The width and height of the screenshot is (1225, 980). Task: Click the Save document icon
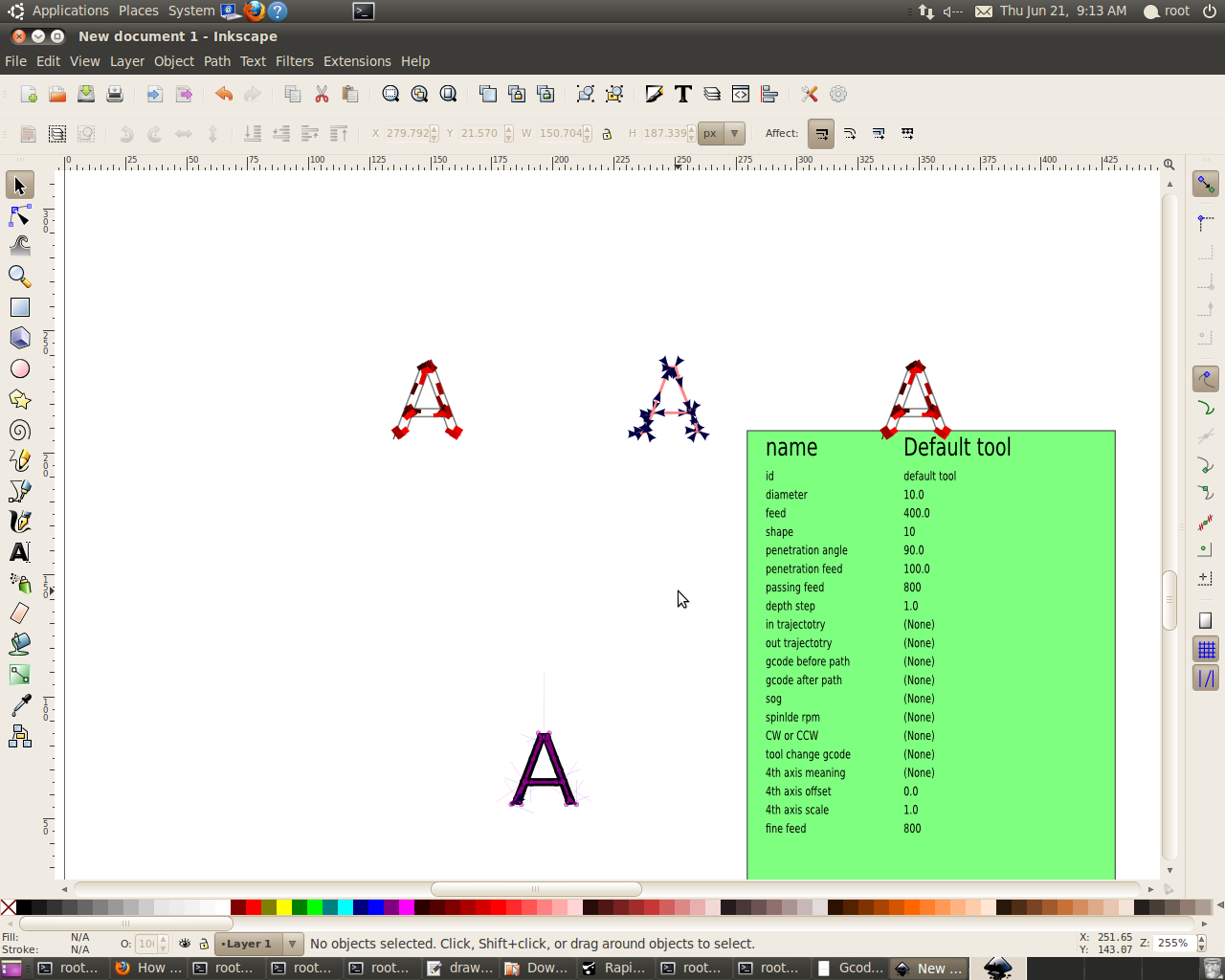[x=86, y=94]
